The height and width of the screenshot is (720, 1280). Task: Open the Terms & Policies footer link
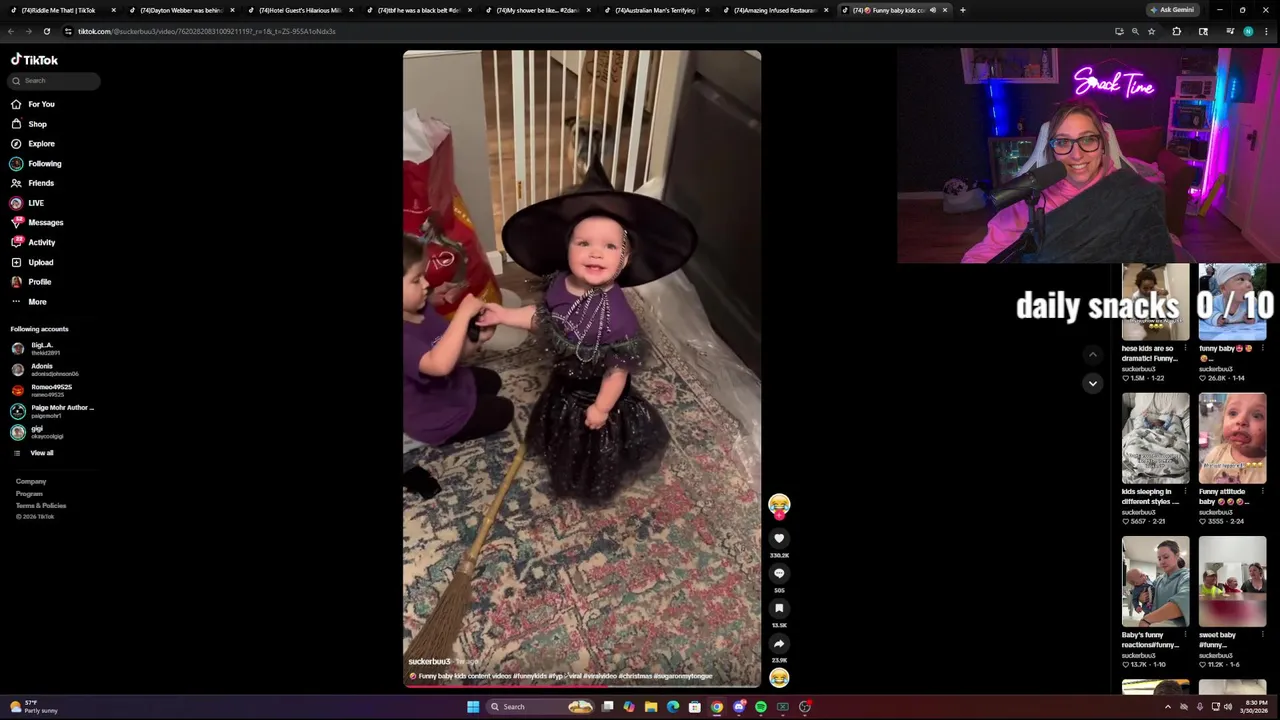pyautogui.click(x=41, y=505)
